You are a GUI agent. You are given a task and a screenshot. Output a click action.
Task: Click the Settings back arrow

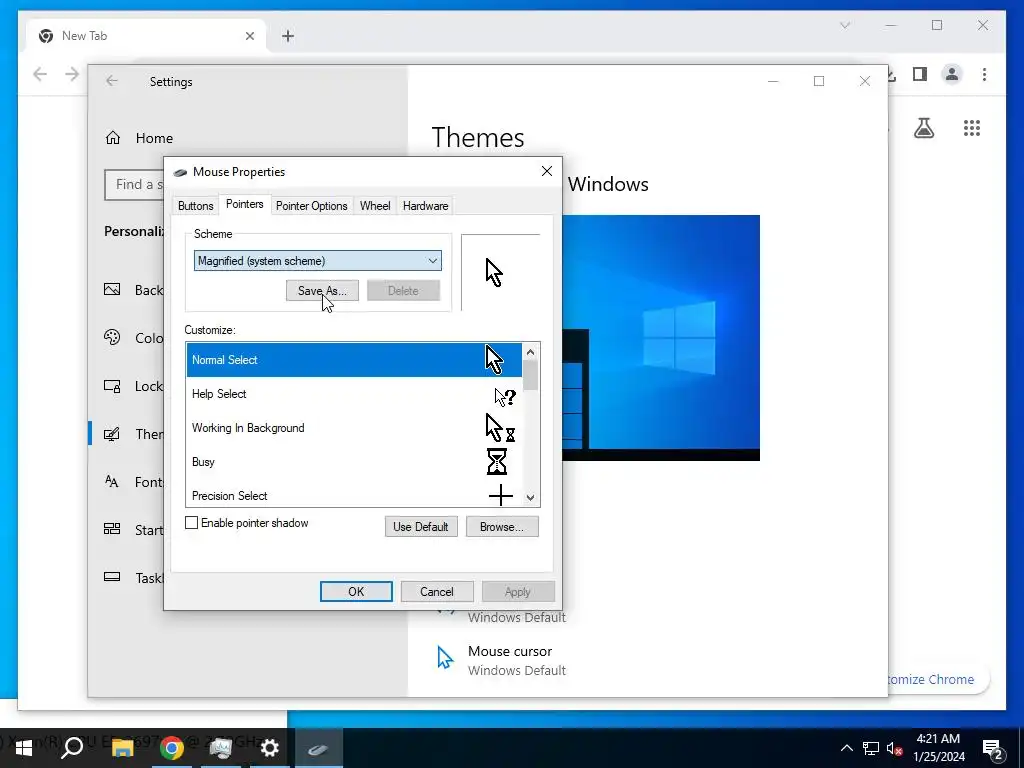pos(112,81)
